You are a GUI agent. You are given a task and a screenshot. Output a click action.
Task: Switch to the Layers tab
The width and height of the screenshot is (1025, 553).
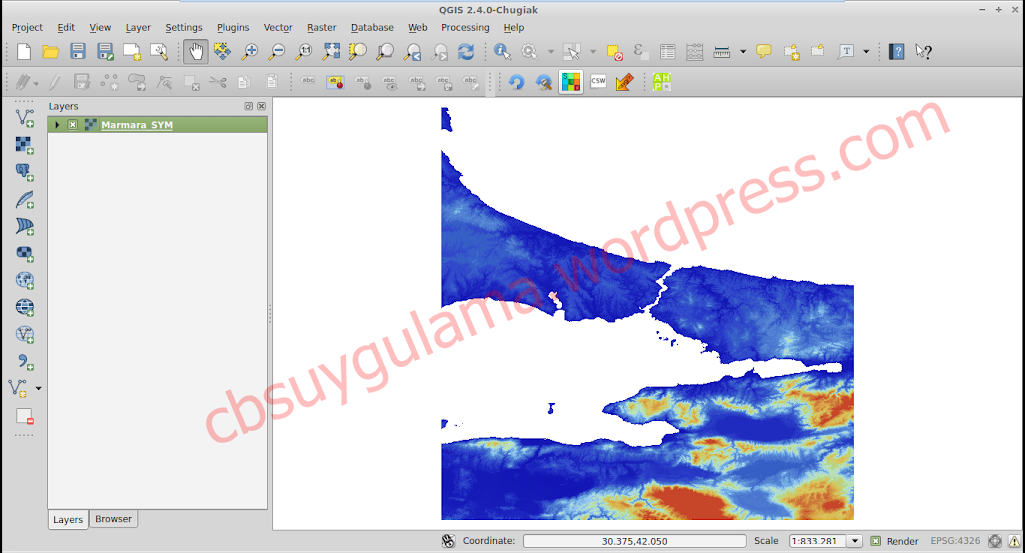(68, 520)
